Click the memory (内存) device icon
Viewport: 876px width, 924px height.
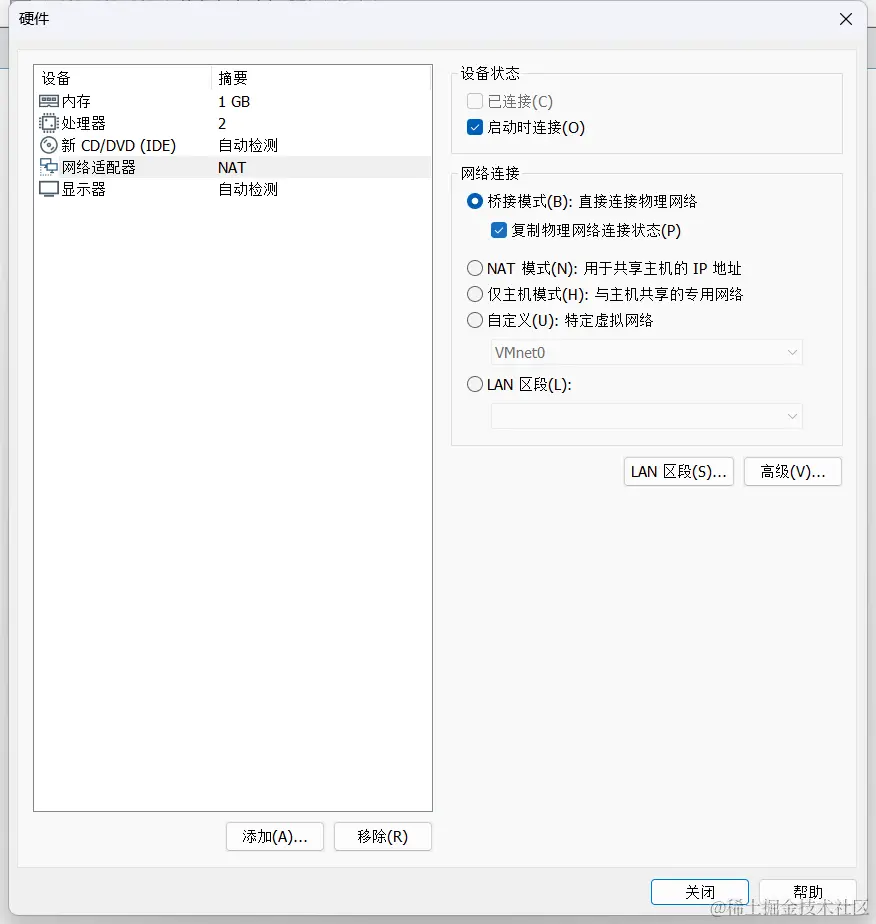(x=48, y=101)
